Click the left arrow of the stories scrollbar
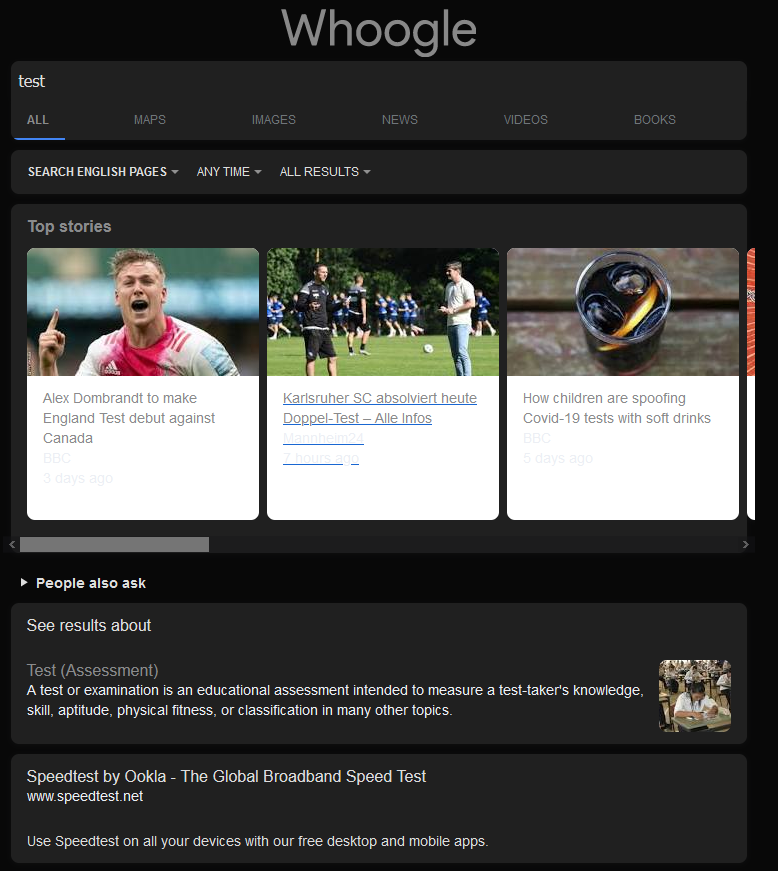 pos(12,544)
